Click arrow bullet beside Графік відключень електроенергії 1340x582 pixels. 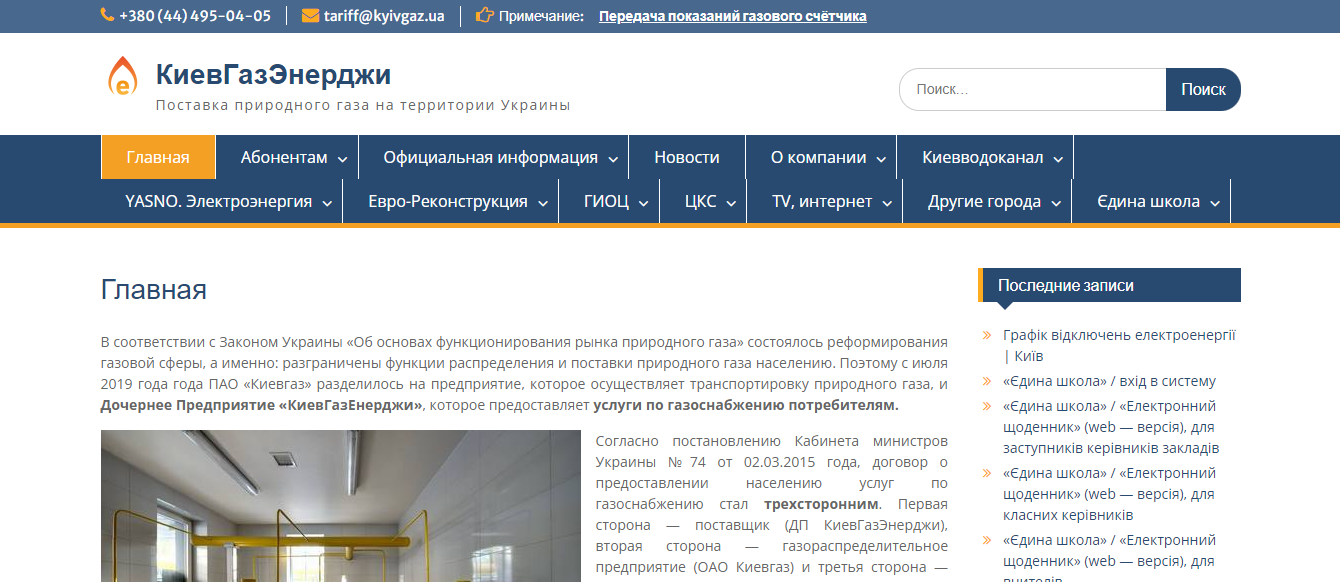(988, 336)
